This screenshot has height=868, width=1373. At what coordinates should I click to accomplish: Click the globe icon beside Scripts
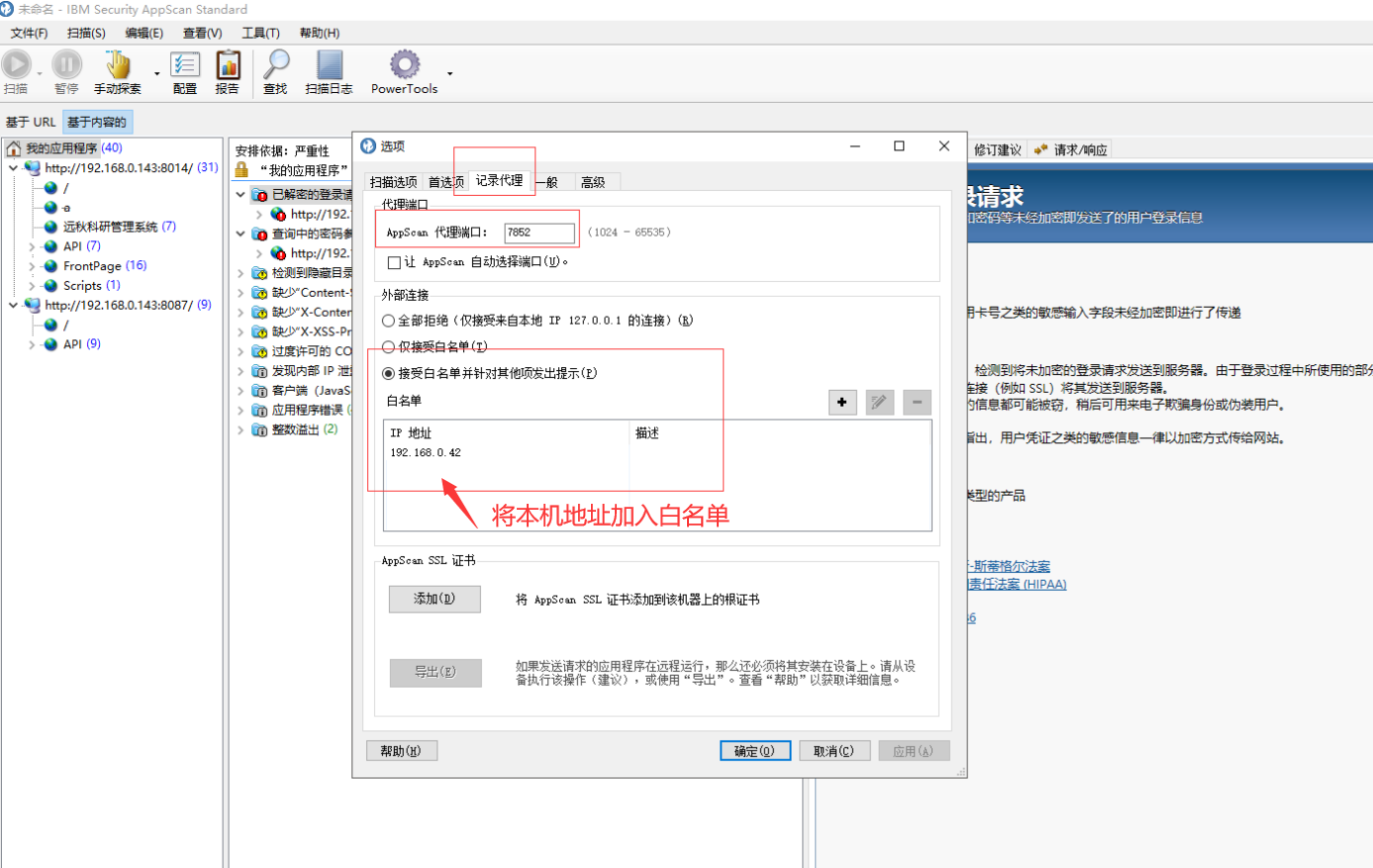(x=50, y=285)
